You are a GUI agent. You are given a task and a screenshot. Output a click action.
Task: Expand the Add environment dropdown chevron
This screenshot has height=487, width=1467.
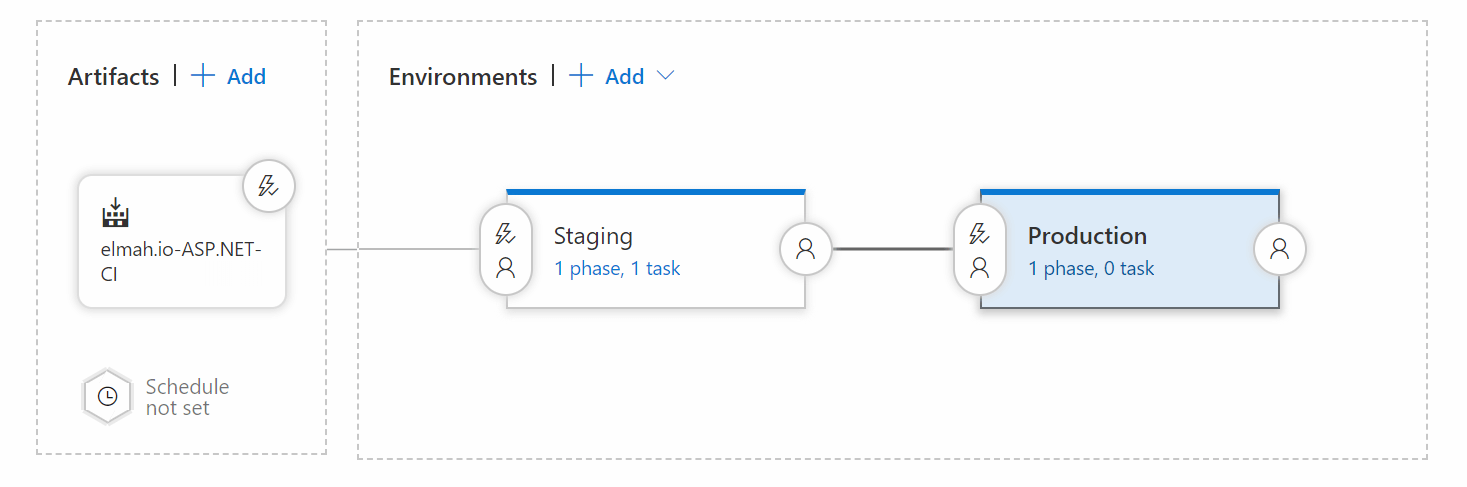[x=665, y=76]
